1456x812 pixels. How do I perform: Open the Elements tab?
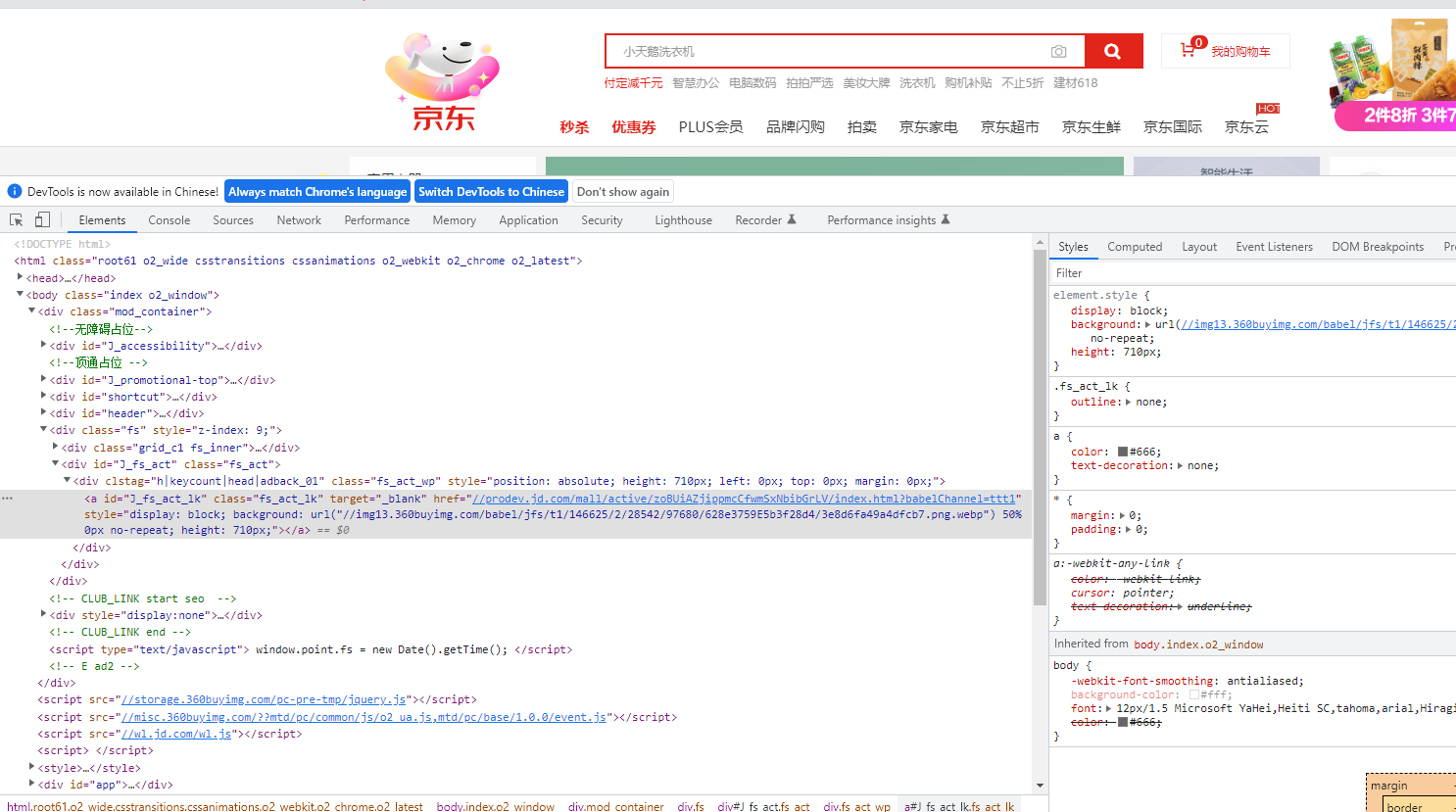(x=102, y=220)
